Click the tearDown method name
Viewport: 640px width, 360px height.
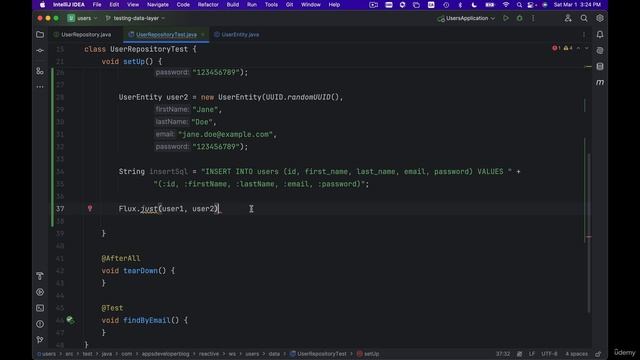pyautogui.click(x=140, y=271)
